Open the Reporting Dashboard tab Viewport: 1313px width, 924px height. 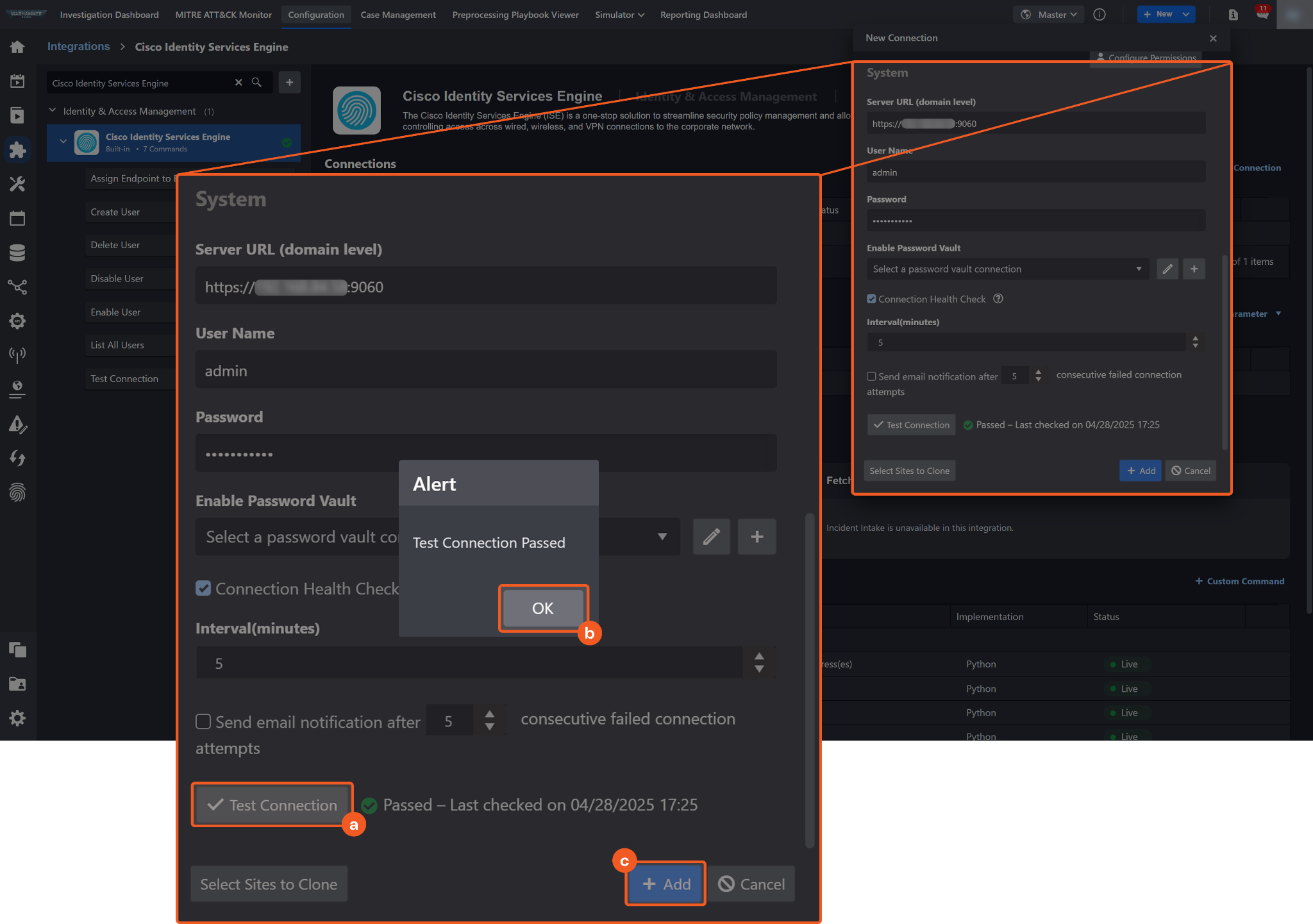click(703, 15)
